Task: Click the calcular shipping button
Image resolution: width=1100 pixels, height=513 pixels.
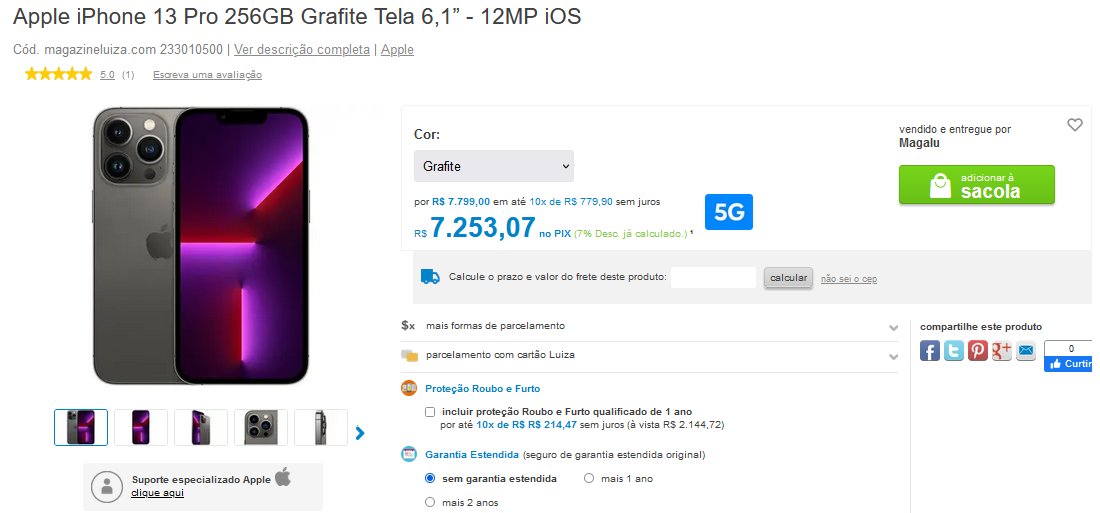Action: 789,278
